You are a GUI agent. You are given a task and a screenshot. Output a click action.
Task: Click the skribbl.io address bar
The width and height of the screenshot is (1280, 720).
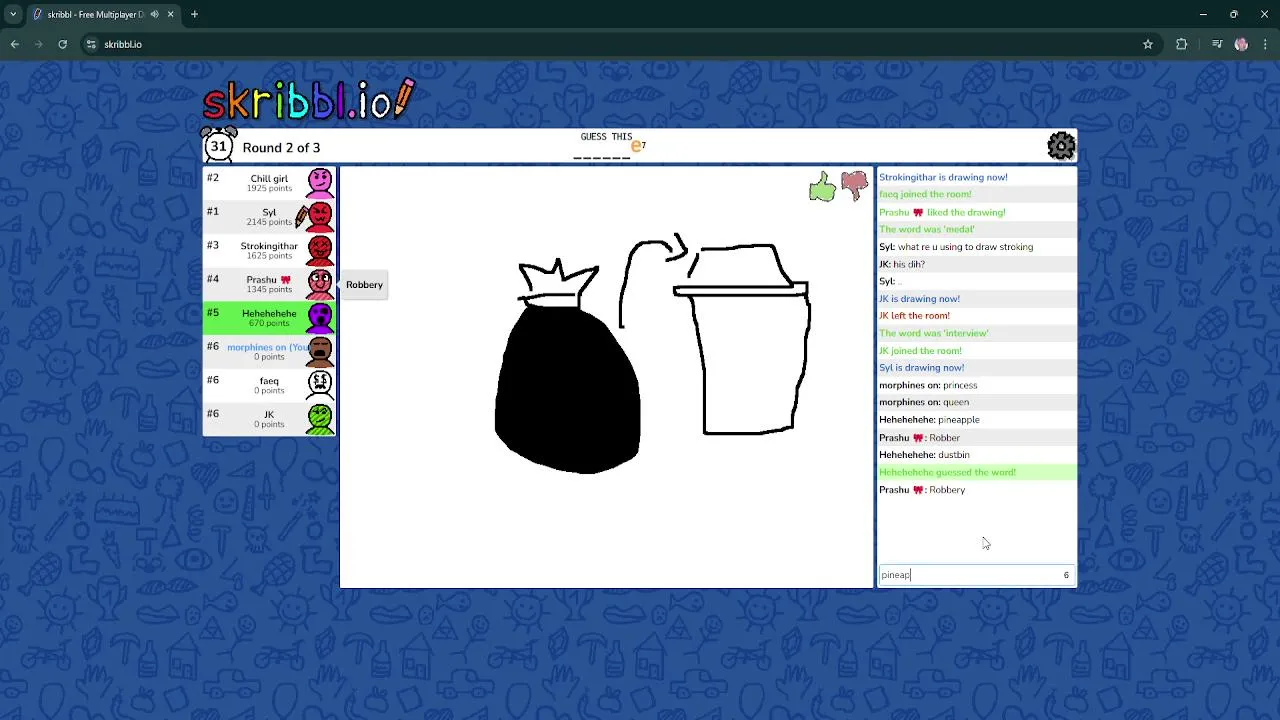point(620,44)
